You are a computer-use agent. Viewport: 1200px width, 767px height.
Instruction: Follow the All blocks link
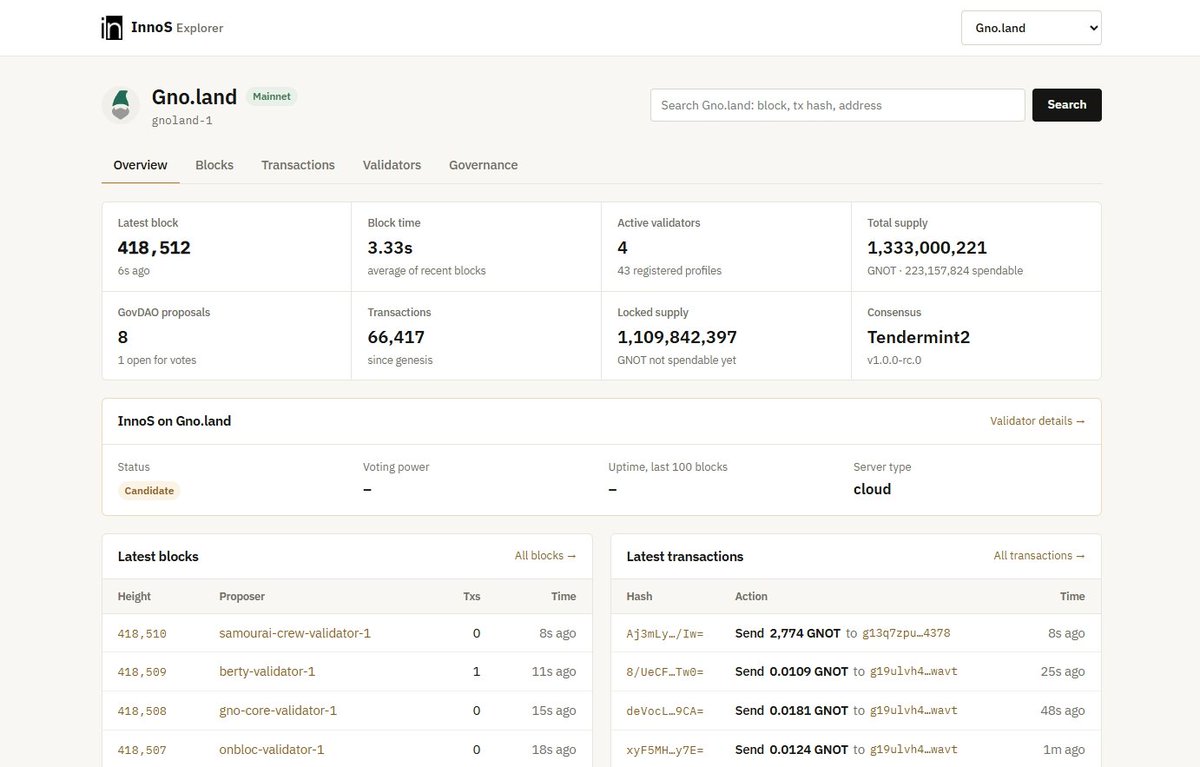pos(546,556)
